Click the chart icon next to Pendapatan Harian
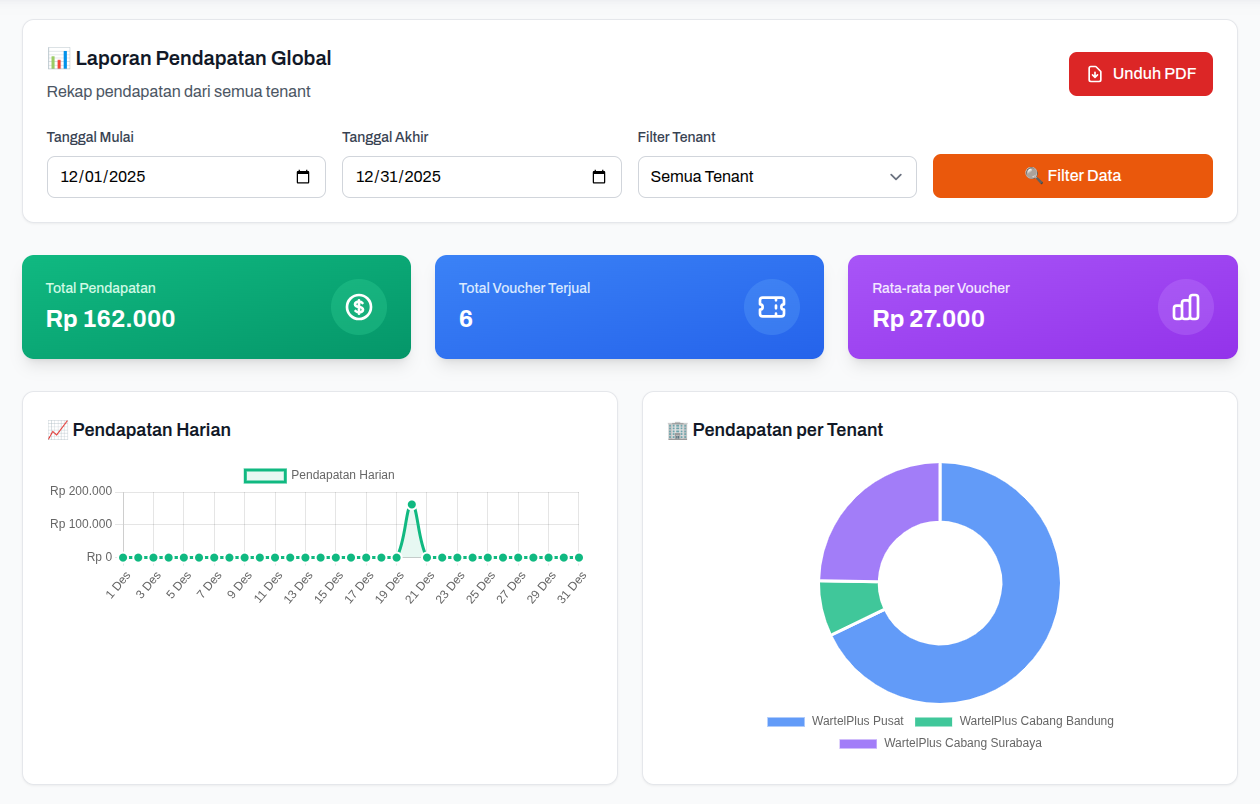Viewport: 1260px width, 804px height. click(58, 430)
